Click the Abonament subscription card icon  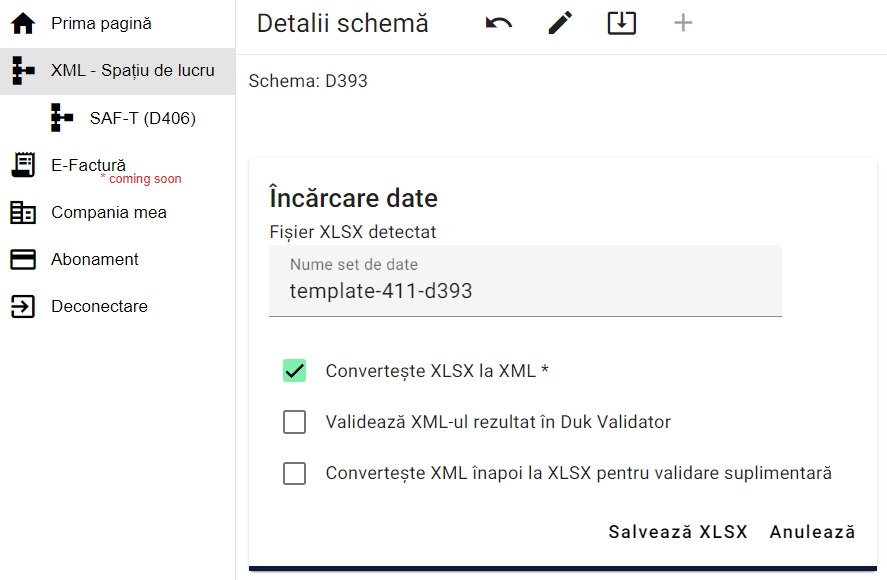coord(22,259)
